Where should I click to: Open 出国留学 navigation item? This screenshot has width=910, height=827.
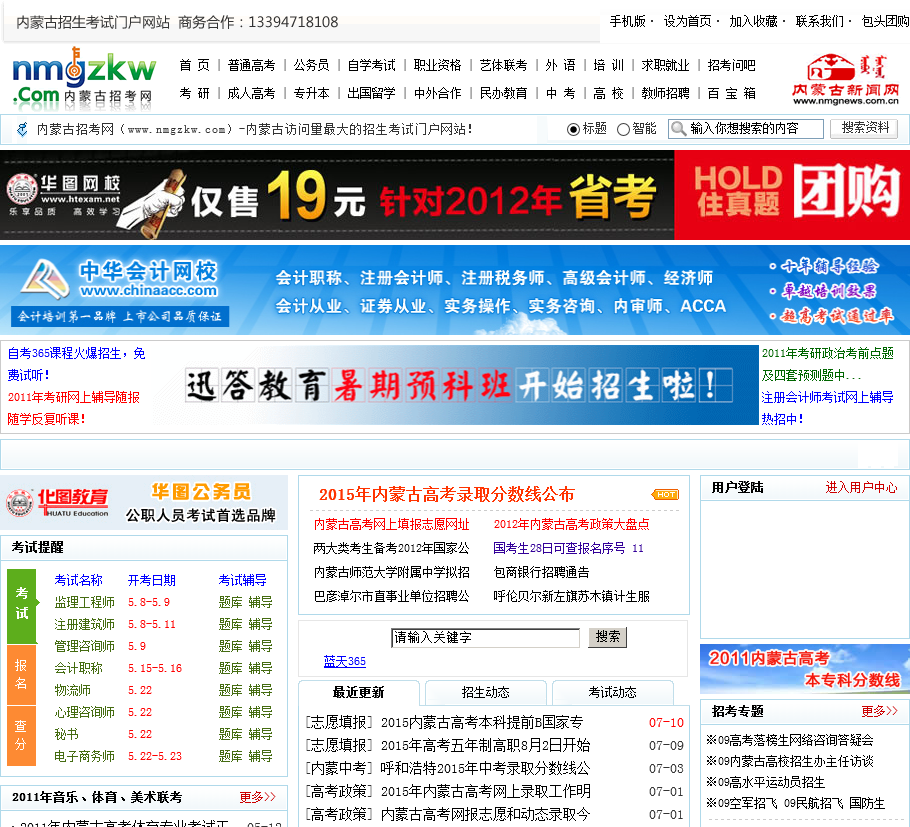(x=371, y=93)
